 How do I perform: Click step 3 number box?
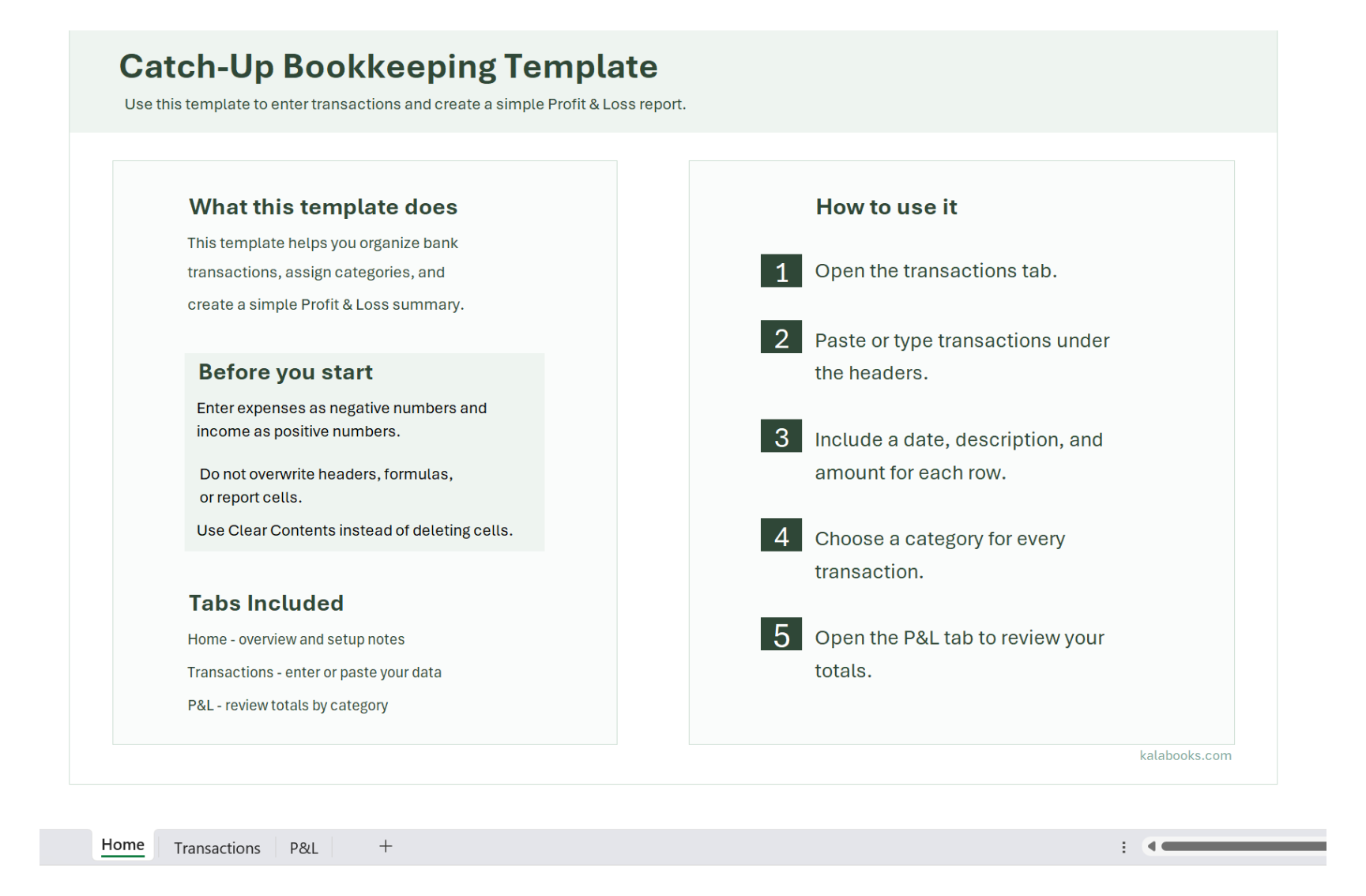coord(781,436)
